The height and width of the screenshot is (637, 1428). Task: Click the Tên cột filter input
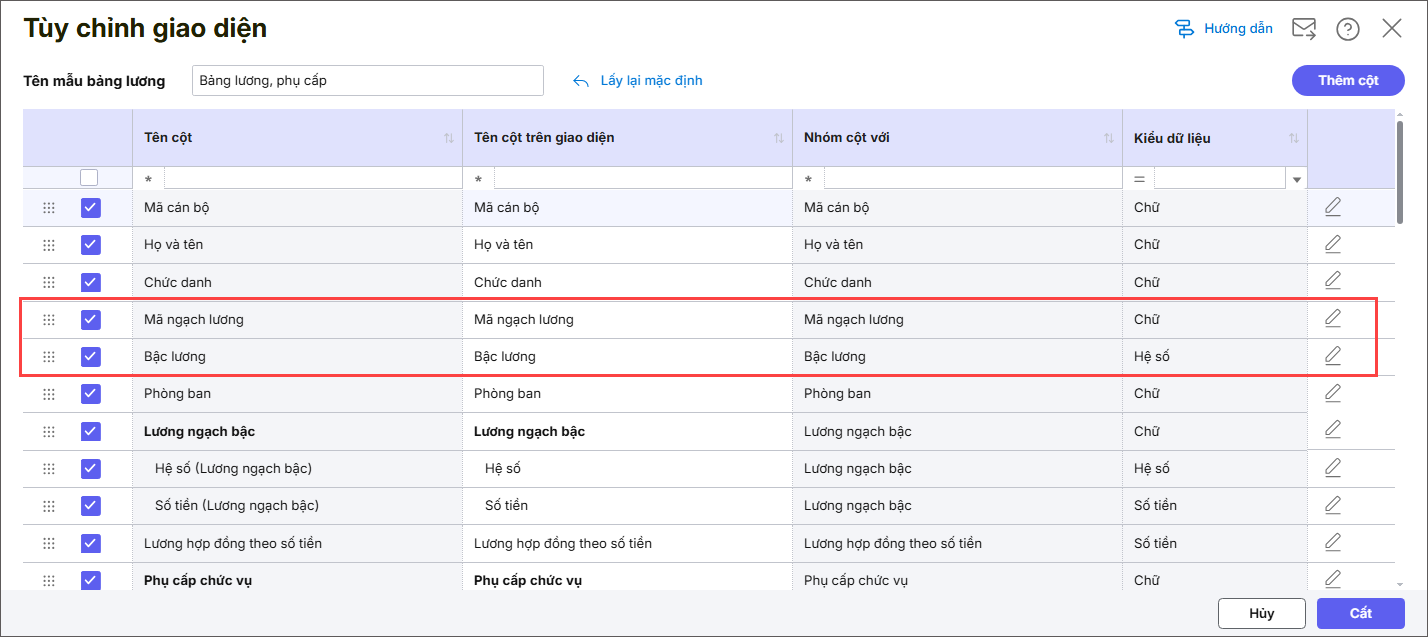(x=312, y=179)
